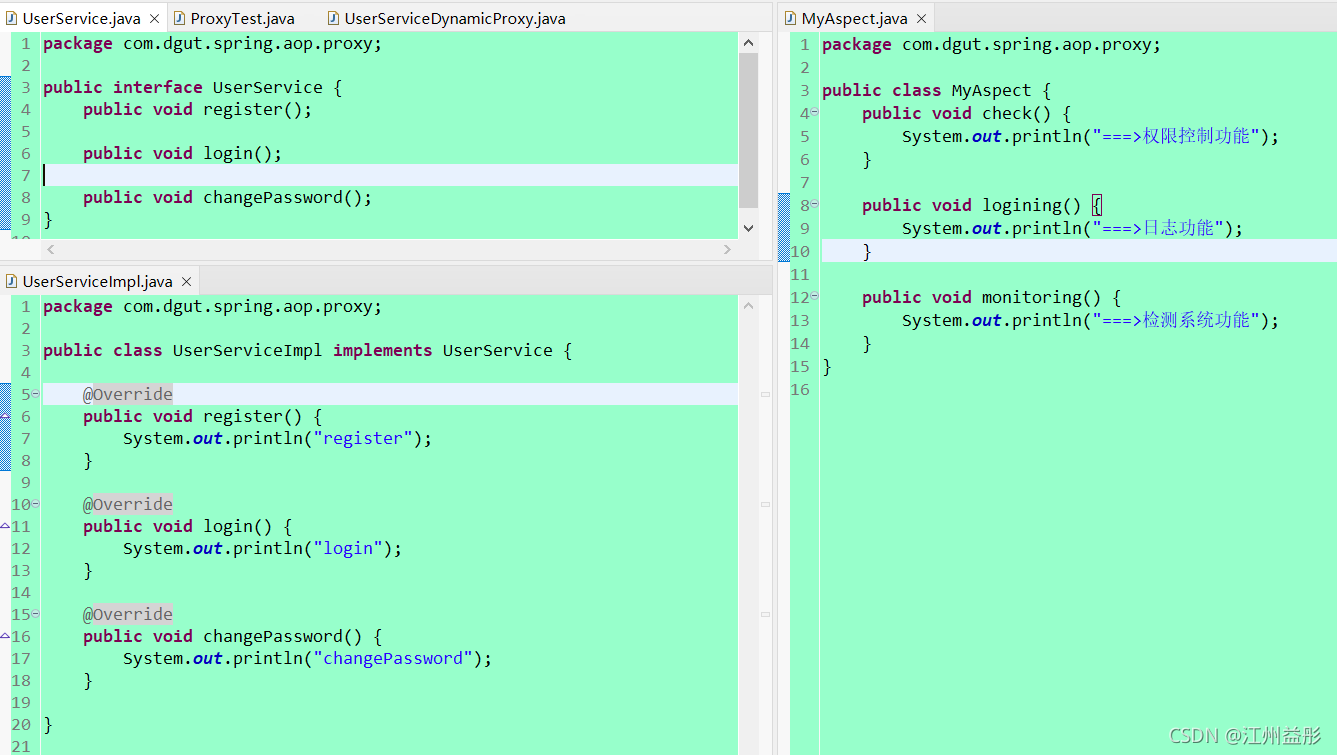Click 'public class MyAspect {' declaration
The height and width of the screenshot is (755, 1337).
coord(936,90)
